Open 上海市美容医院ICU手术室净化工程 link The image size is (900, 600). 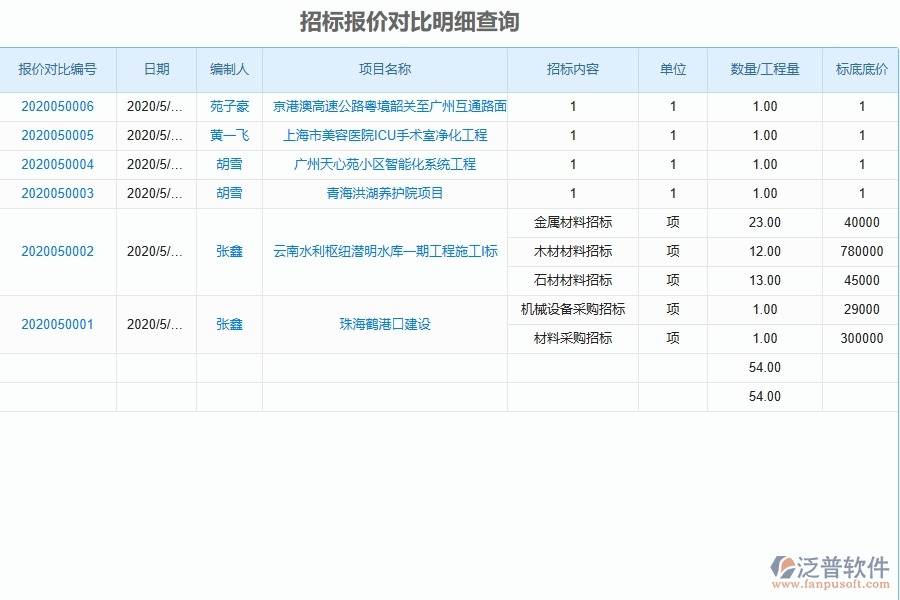[x=385, y=135]
